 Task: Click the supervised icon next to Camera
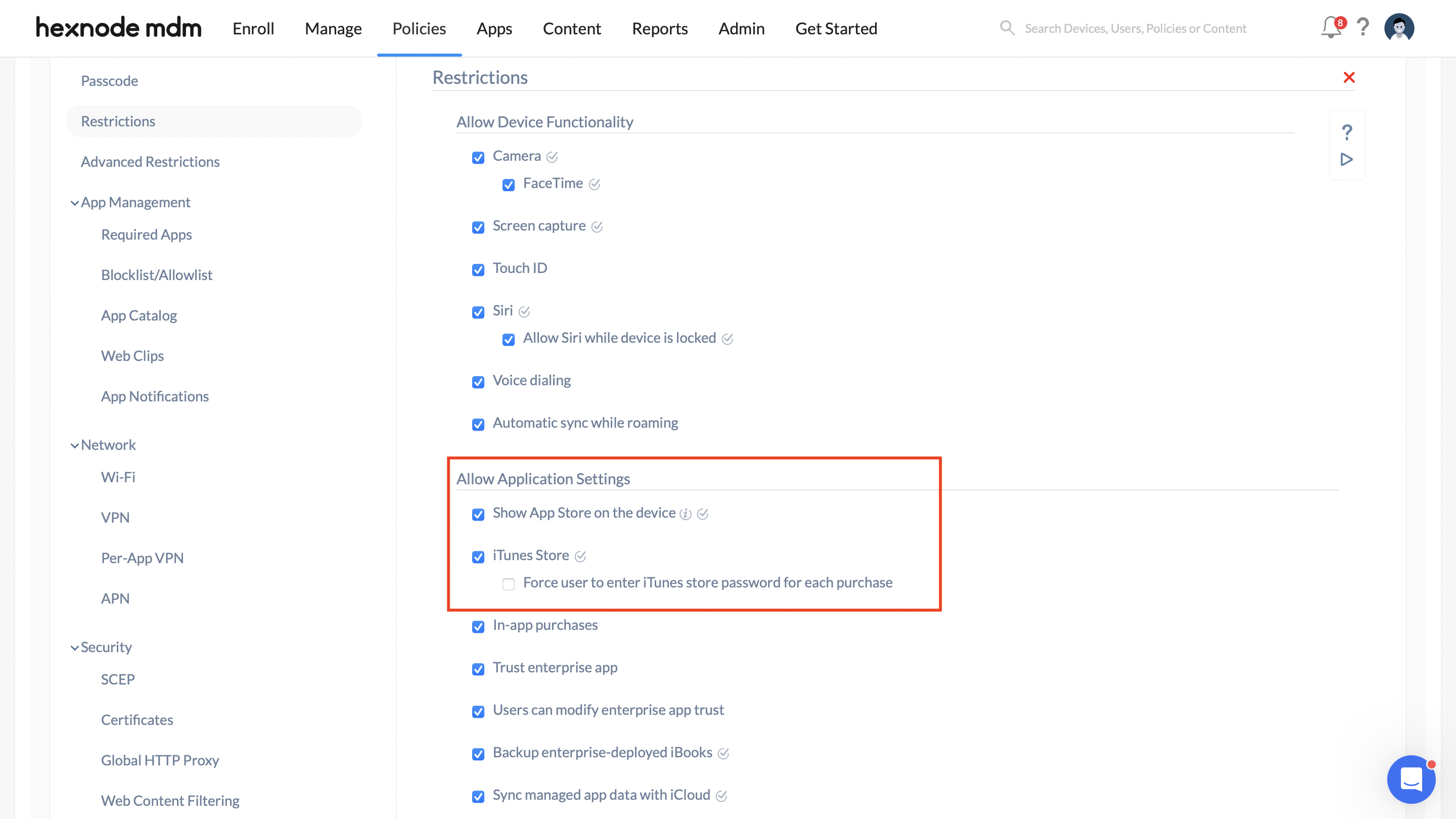[552, 157]
